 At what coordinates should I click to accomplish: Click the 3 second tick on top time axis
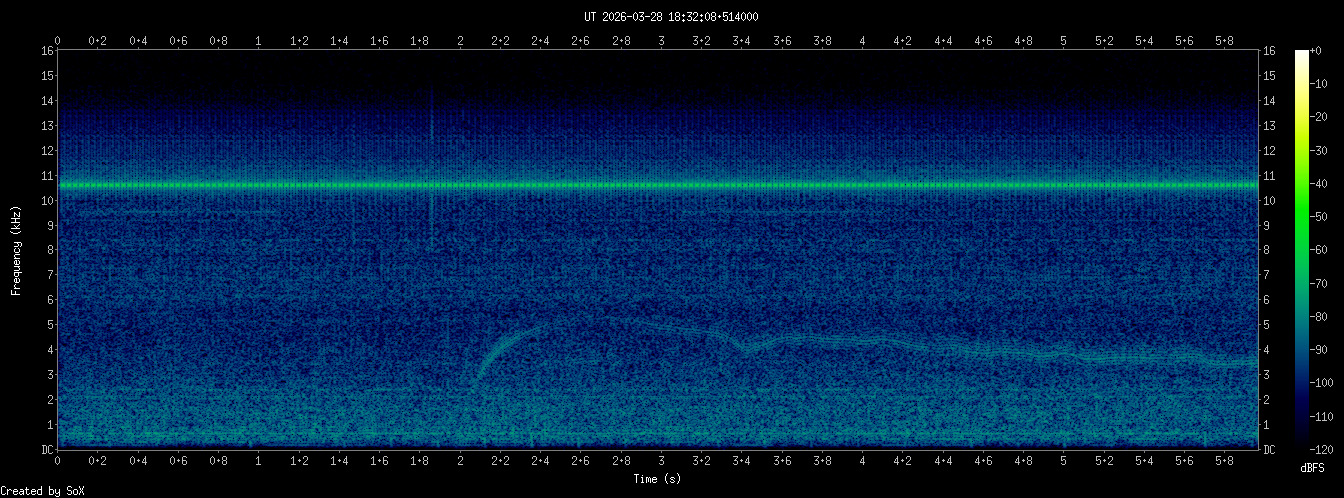[x=661, y=41]
